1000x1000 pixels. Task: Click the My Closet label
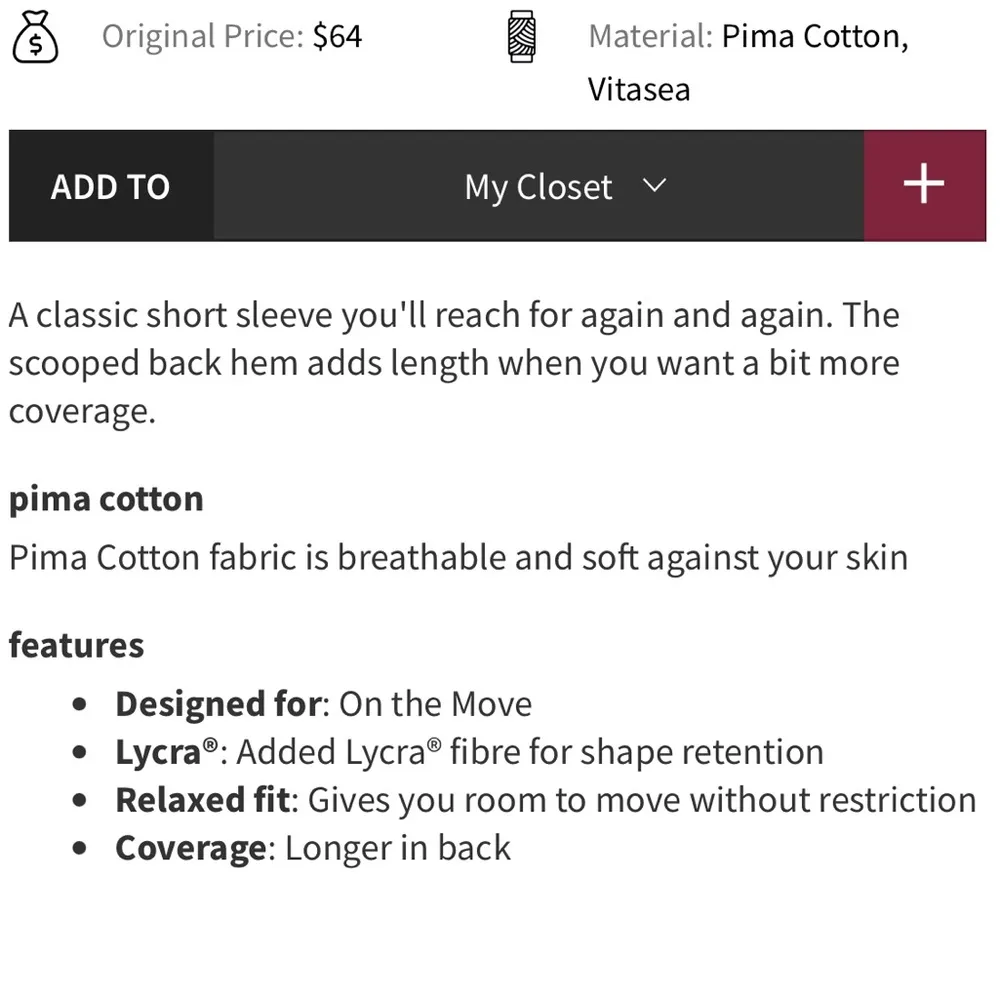[538, 186]
